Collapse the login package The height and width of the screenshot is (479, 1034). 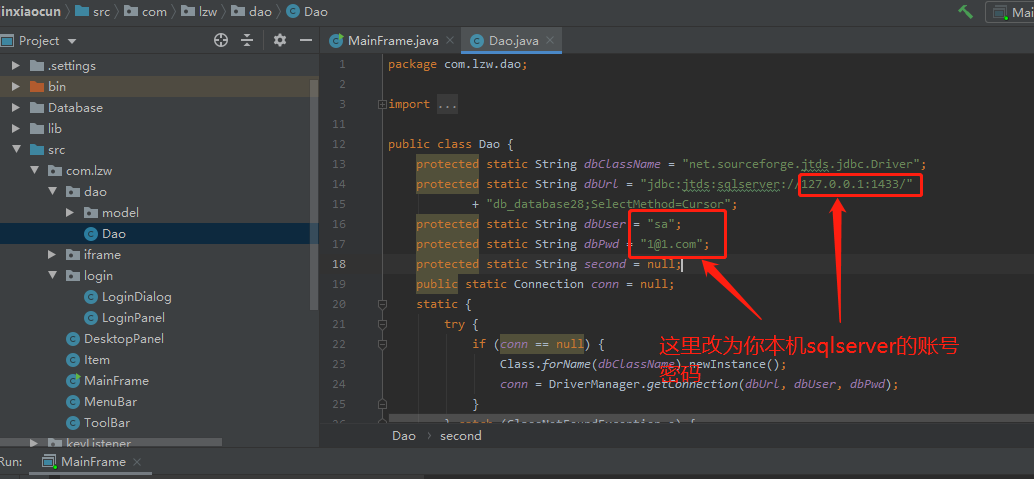click(53, 276)
